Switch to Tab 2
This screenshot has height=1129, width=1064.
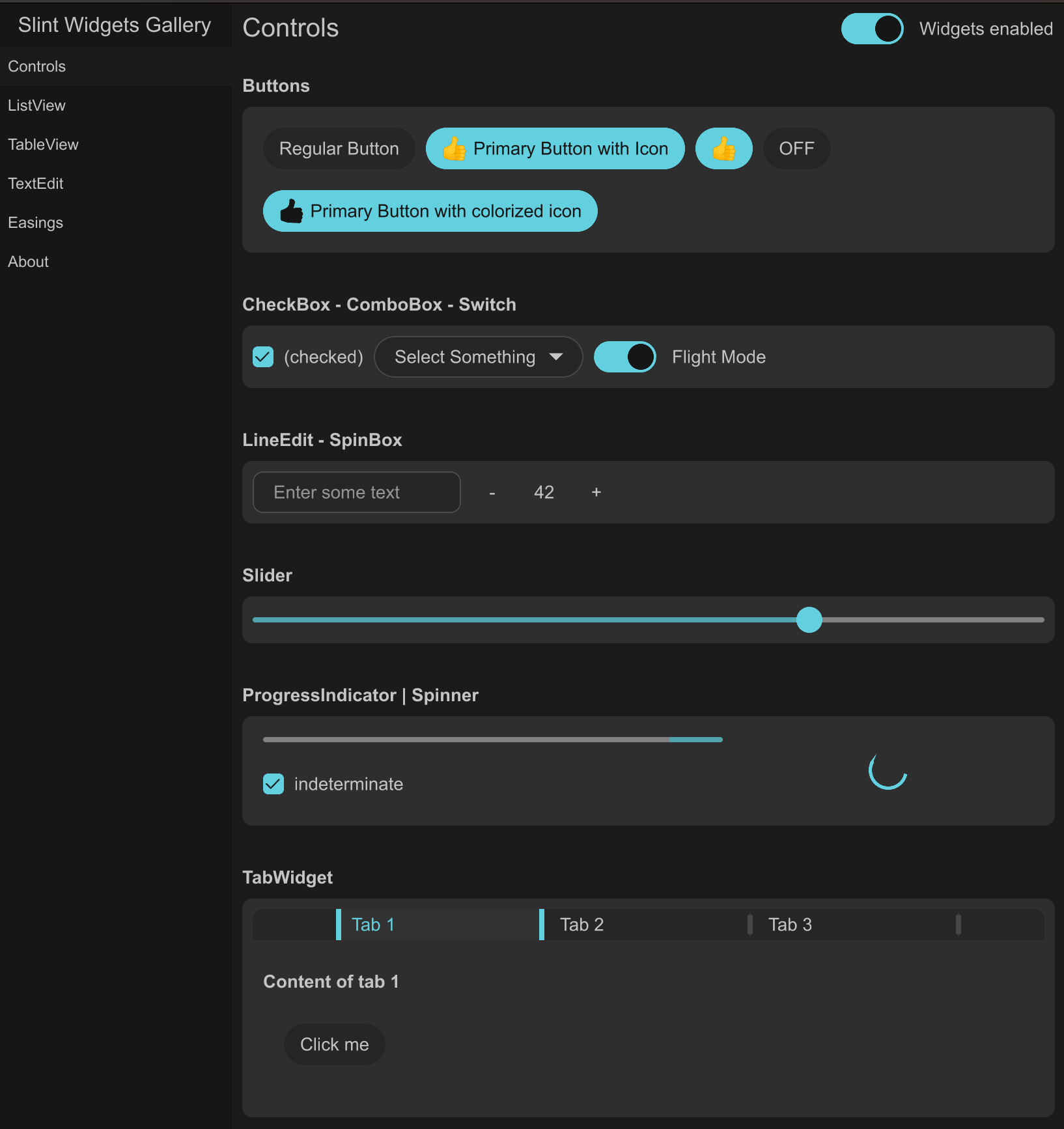point(581,925)
